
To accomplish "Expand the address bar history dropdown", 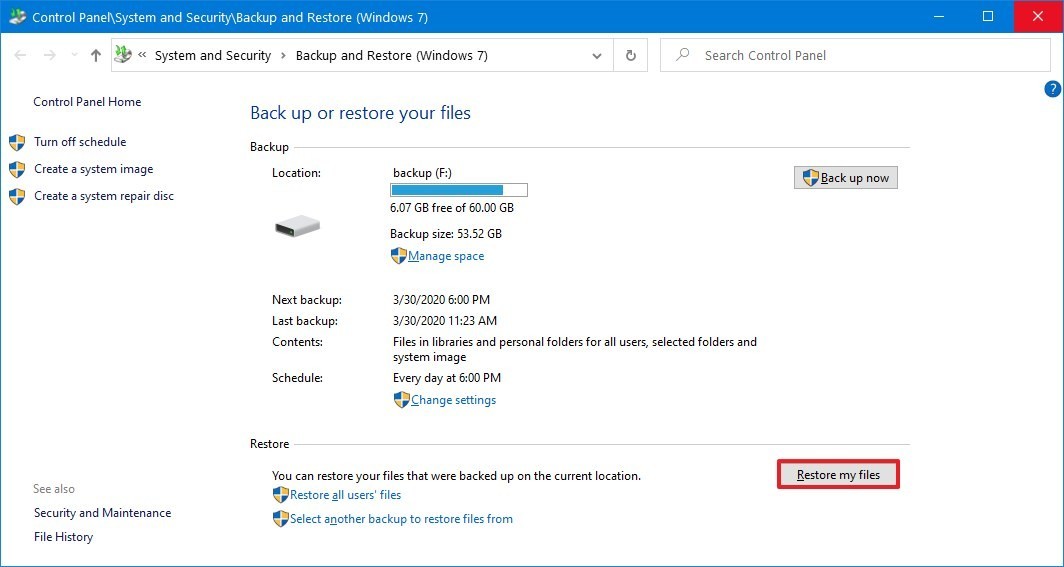I will coord(597,56).
